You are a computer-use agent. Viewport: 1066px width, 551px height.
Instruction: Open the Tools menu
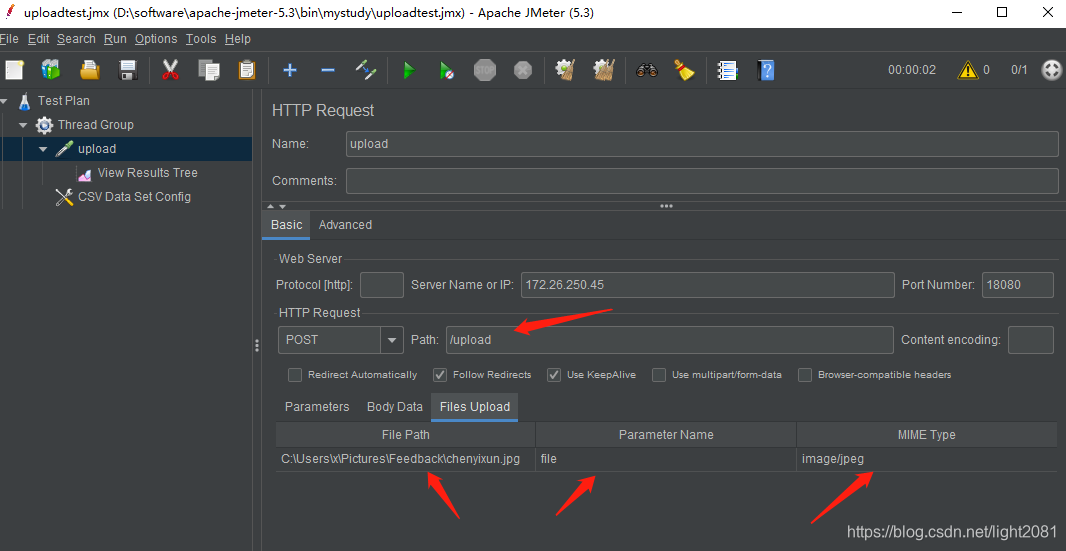click(x=201, y=39)
